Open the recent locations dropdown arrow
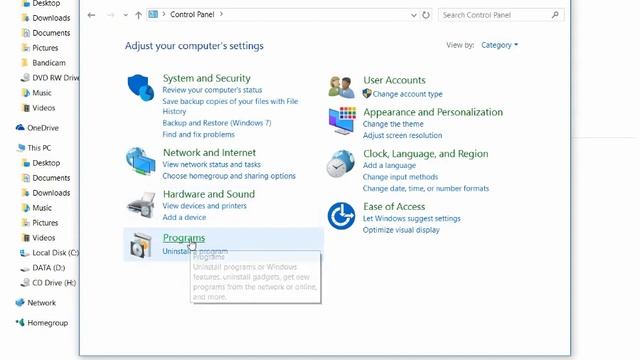 pyautogui.click(x=125, y=15)
